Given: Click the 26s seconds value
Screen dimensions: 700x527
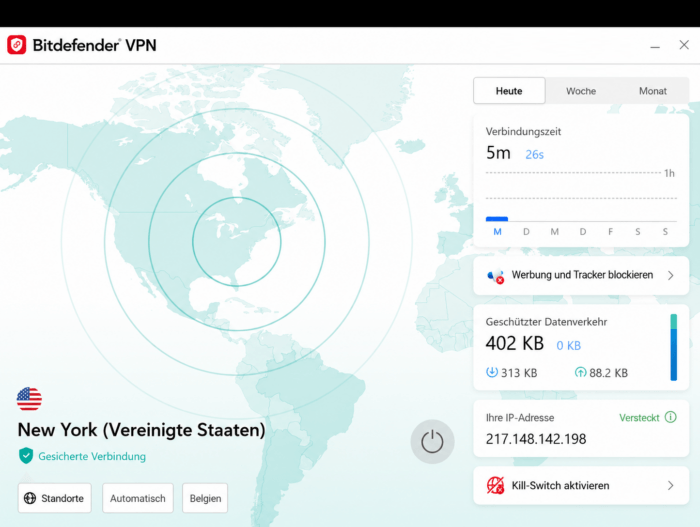Looking at the screenshot, I should (534, 155).
